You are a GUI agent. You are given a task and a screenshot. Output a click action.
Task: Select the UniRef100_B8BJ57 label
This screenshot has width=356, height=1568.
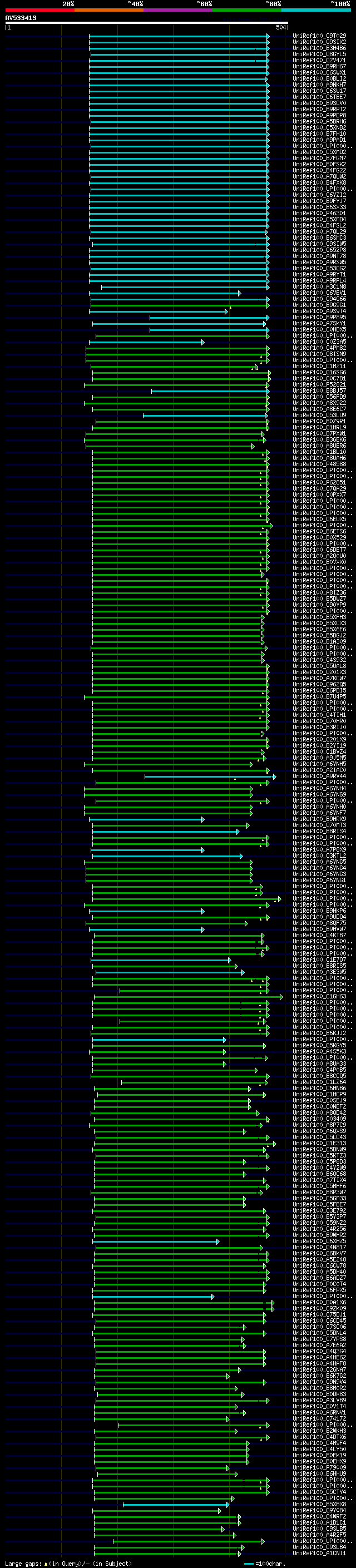point(319,391)
